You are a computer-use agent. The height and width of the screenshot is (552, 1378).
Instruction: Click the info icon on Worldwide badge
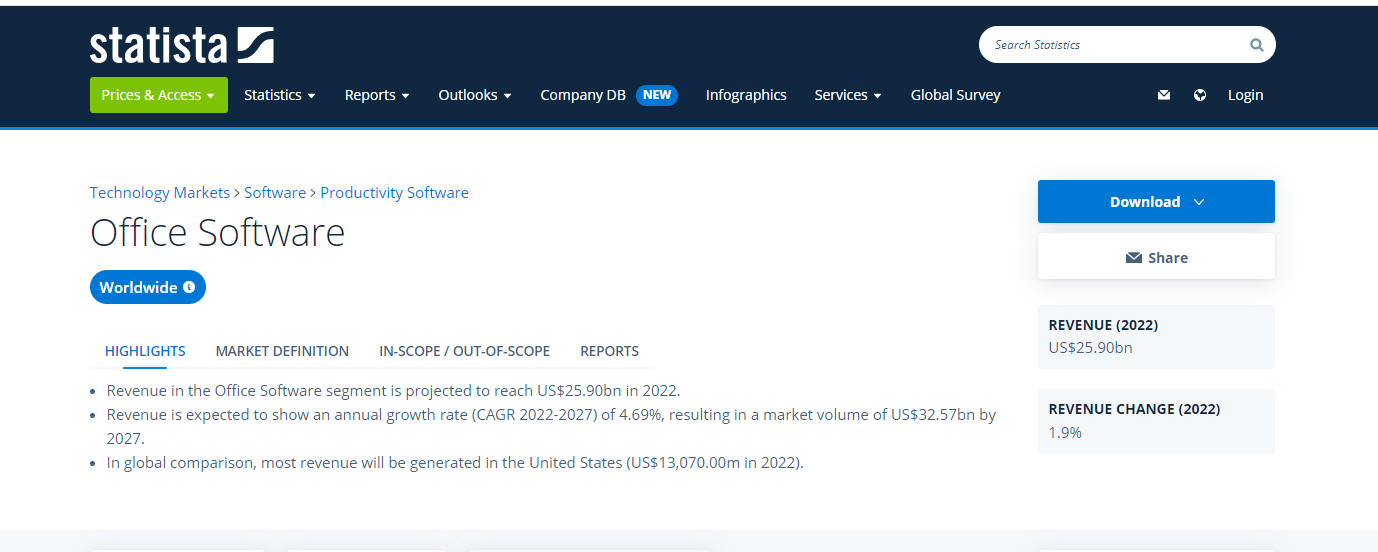point(189,287)
